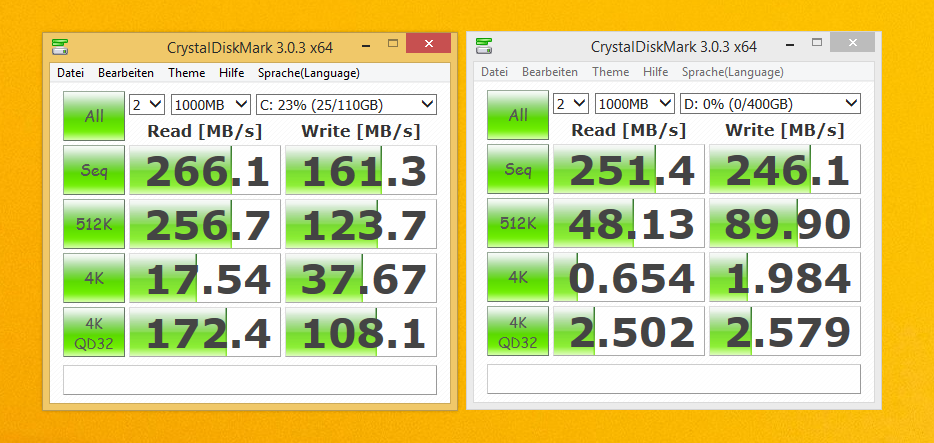Viewport: 934px width, 443px height.
Task: Click 512K write value 123.7
Action: point(361,224)
